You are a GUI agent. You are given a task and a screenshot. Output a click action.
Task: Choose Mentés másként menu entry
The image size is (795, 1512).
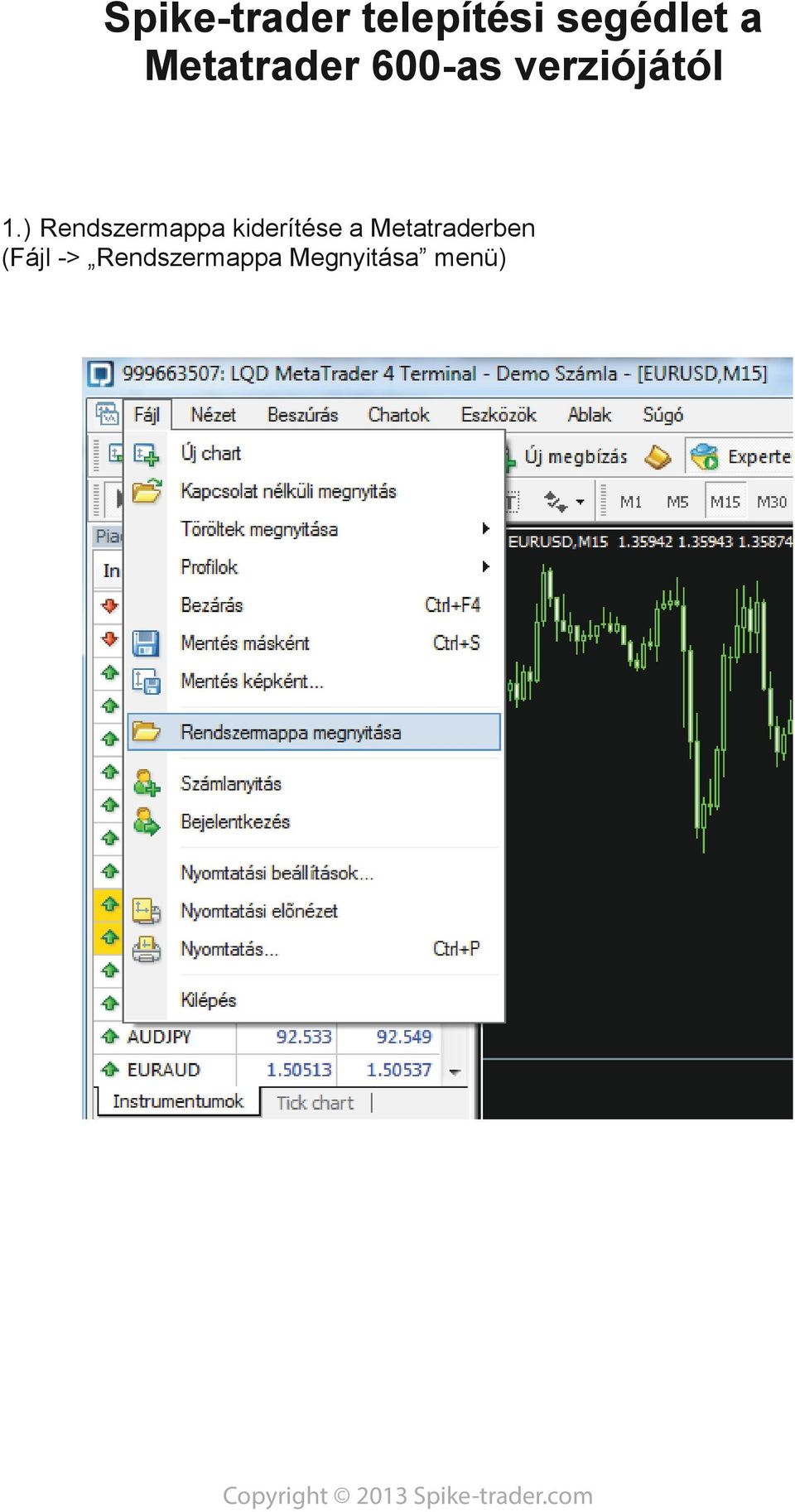click(x=315, y=643)
